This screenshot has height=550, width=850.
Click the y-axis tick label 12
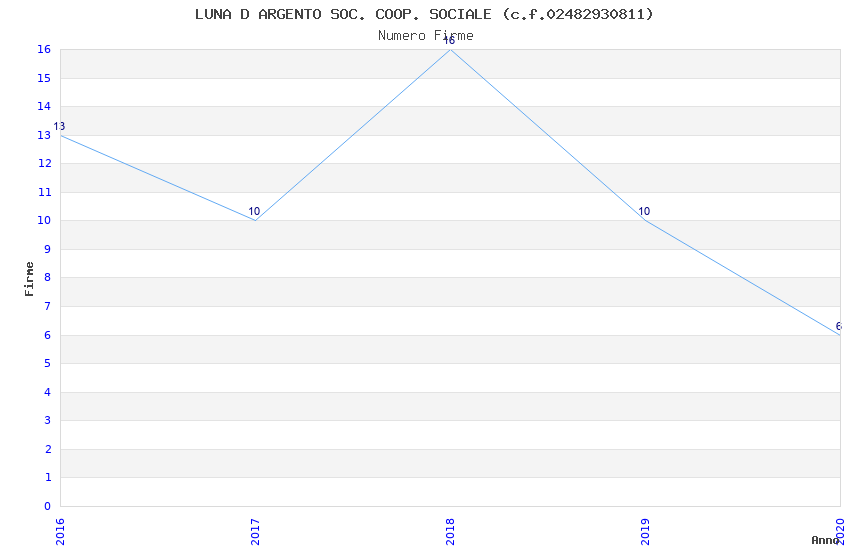pyautogui.click(x=44, y=164)
